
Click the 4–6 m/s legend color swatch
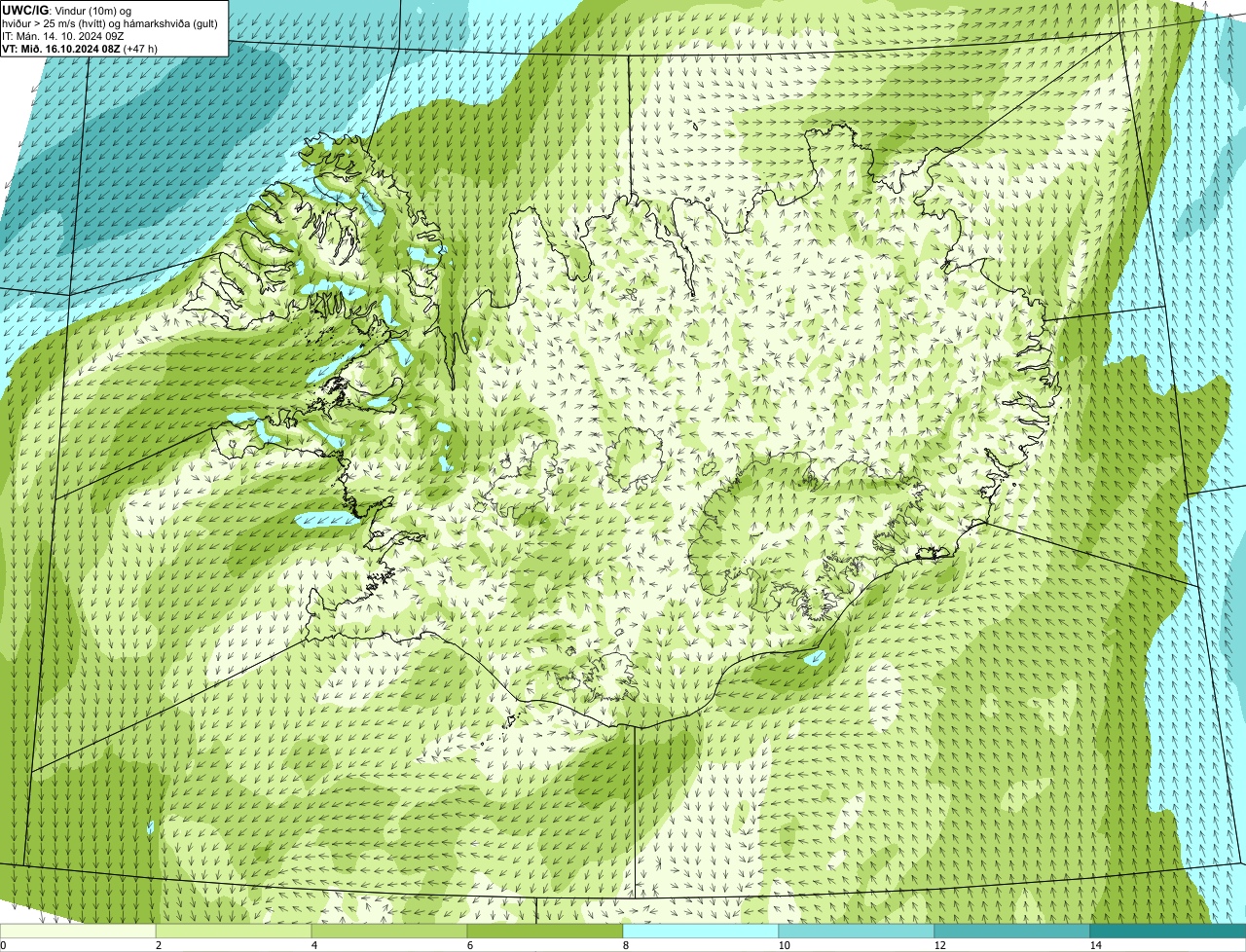point(389,931)
